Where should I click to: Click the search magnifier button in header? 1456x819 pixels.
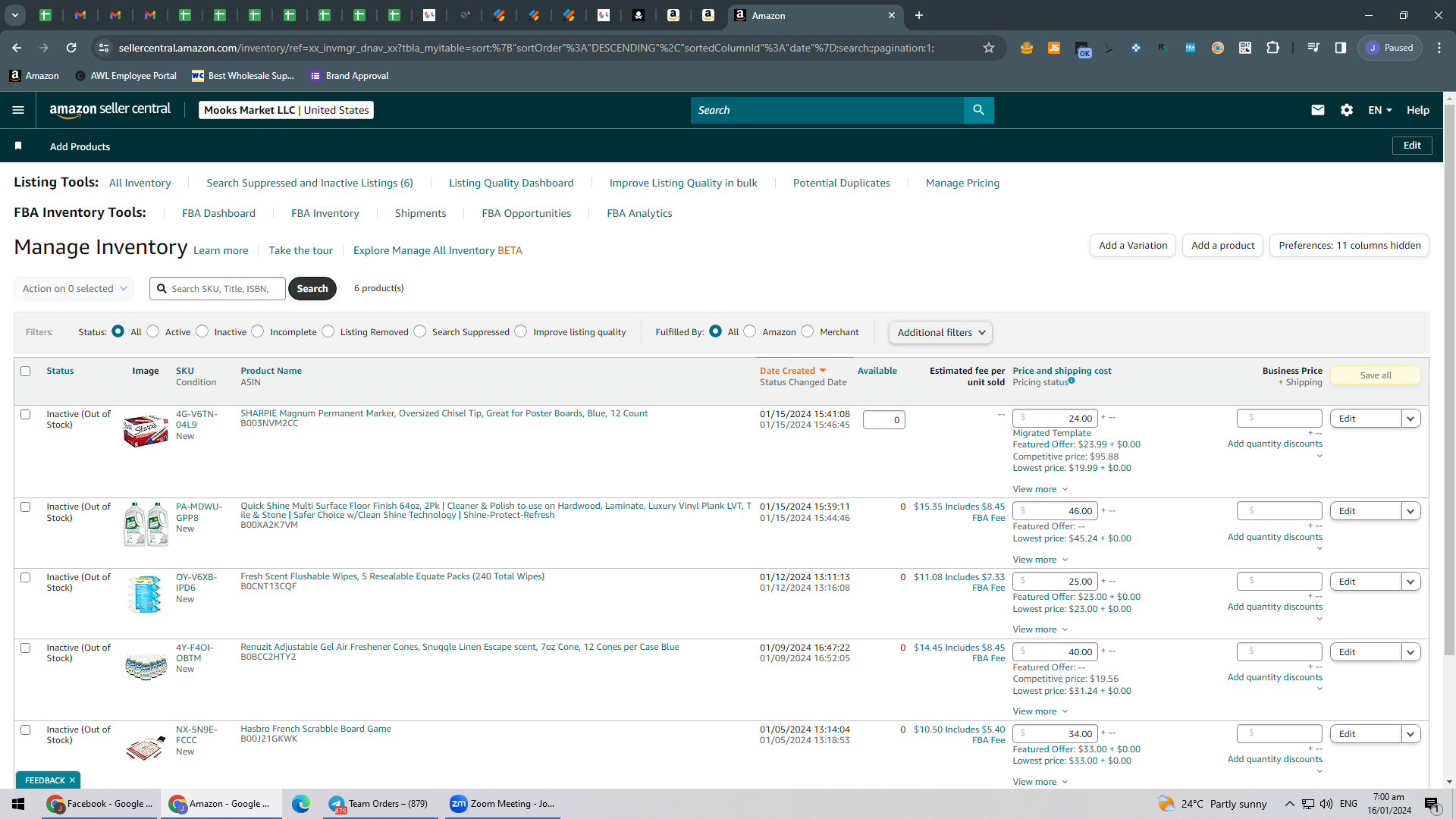tap(978, 110)
